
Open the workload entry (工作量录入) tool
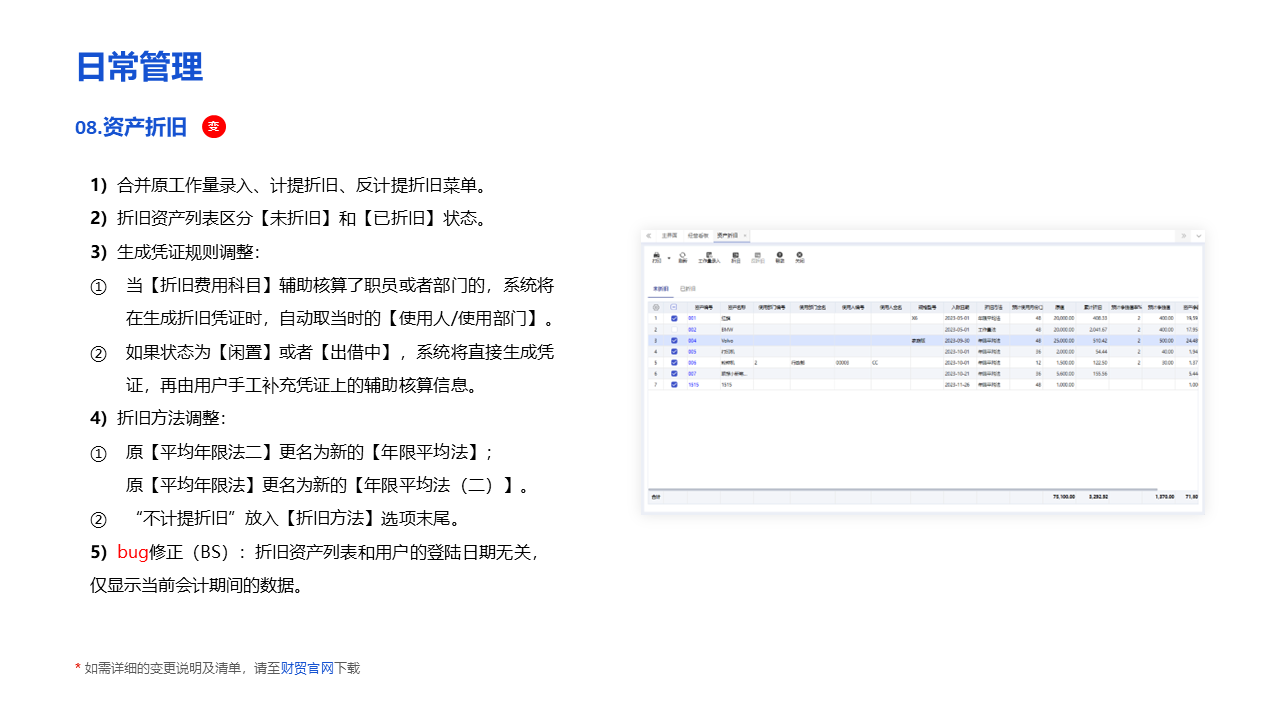(x=709, y=257)
